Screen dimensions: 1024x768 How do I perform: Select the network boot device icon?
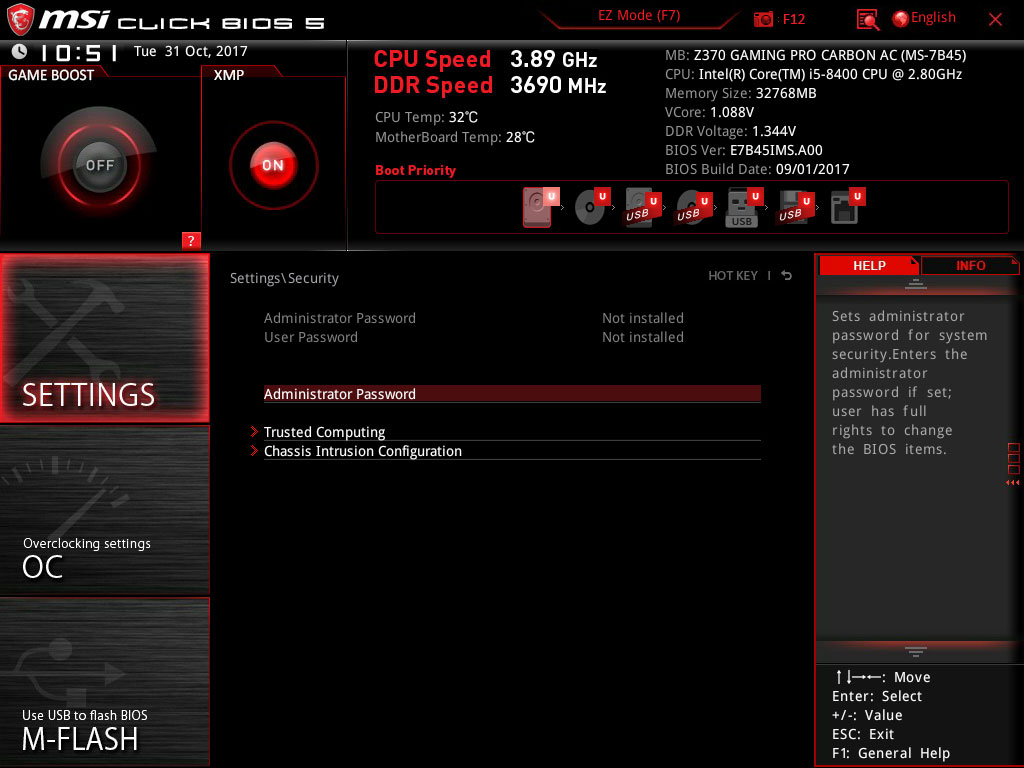[846, 207]
